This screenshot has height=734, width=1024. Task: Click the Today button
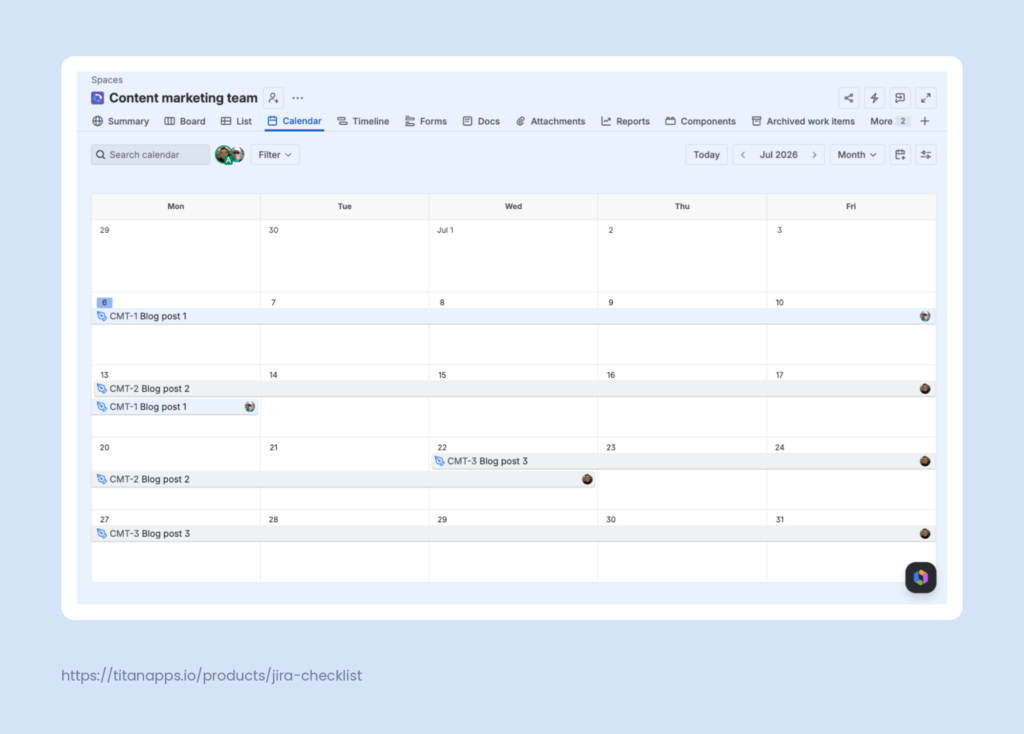[706, 155]
